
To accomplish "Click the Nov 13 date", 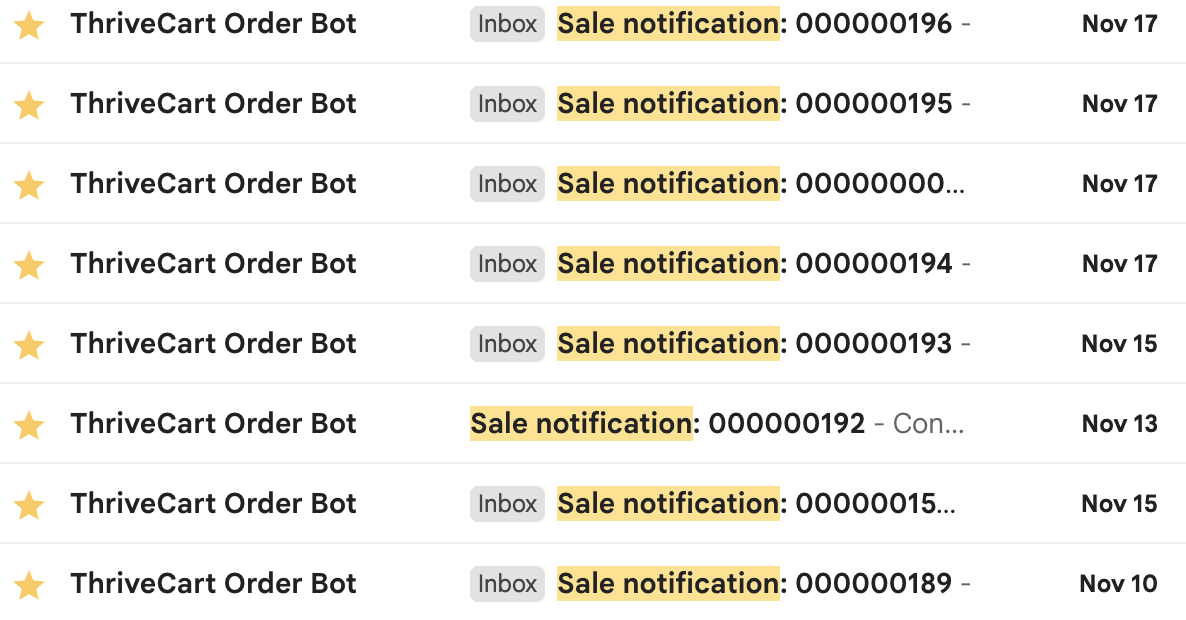I will (x=1119, y=424).
